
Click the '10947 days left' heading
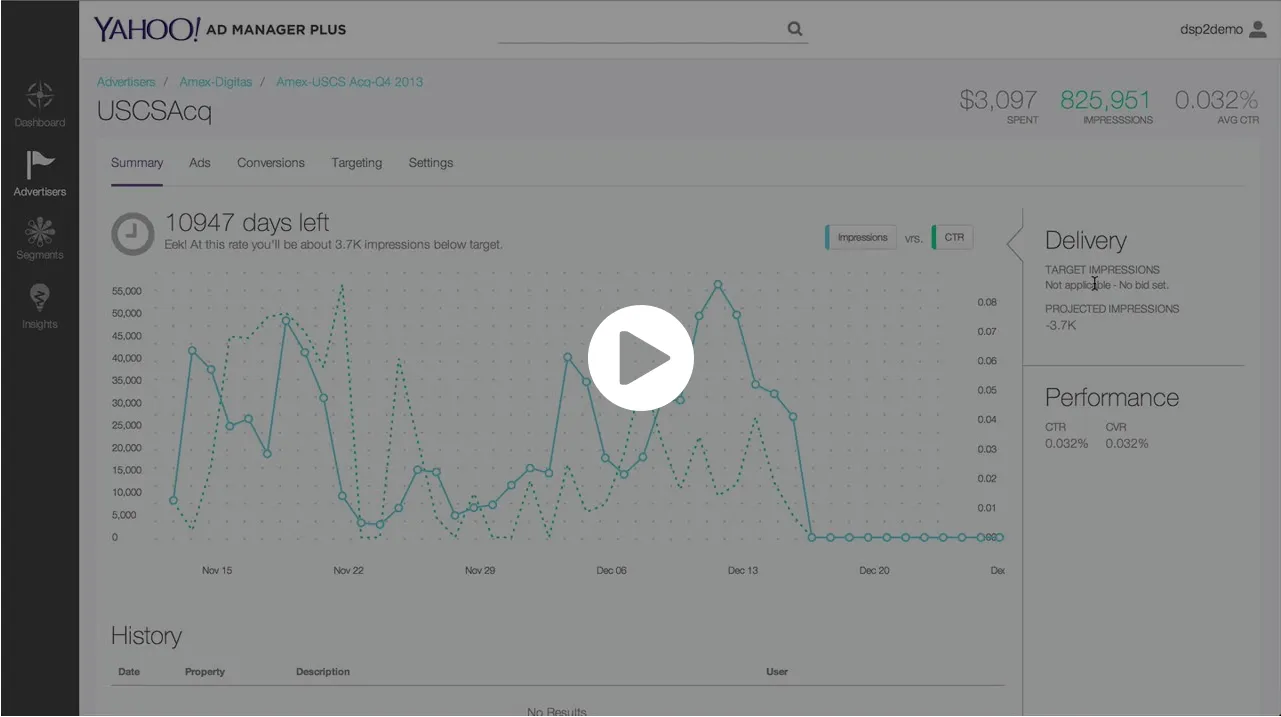[246, 223]
